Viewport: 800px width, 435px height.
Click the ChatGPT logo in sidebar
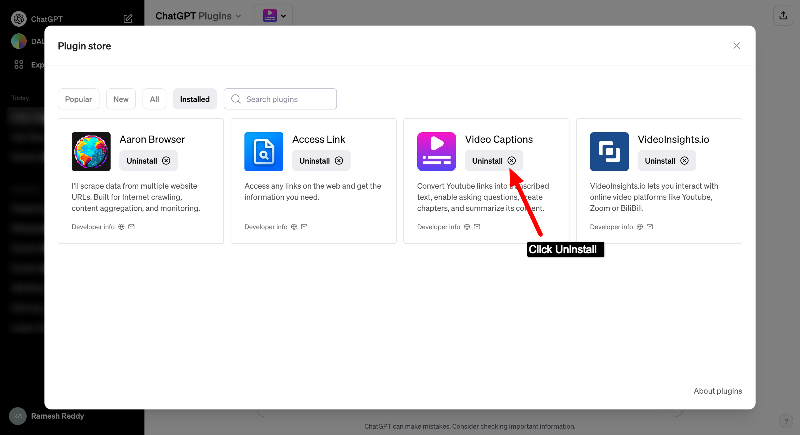(19, 19)
